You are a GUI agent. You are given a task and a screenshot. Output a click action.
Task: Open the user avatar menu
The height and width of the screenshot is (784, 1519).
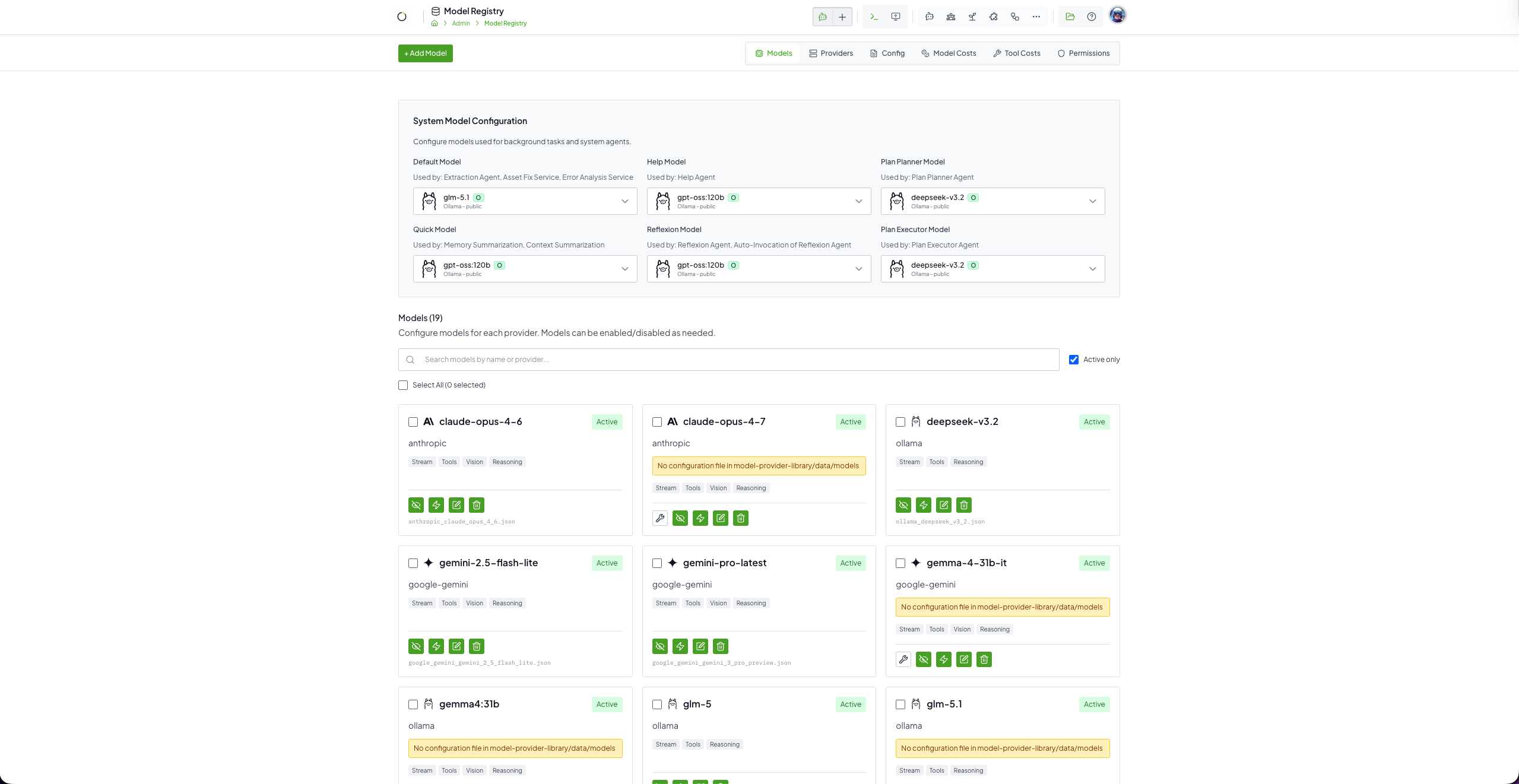1118,15
